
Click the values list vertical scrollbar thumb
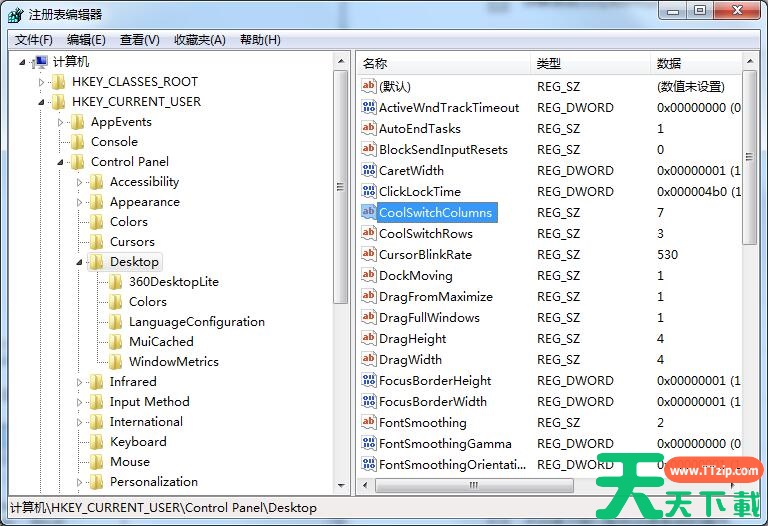pyautogui.click(x=749, y=157)
